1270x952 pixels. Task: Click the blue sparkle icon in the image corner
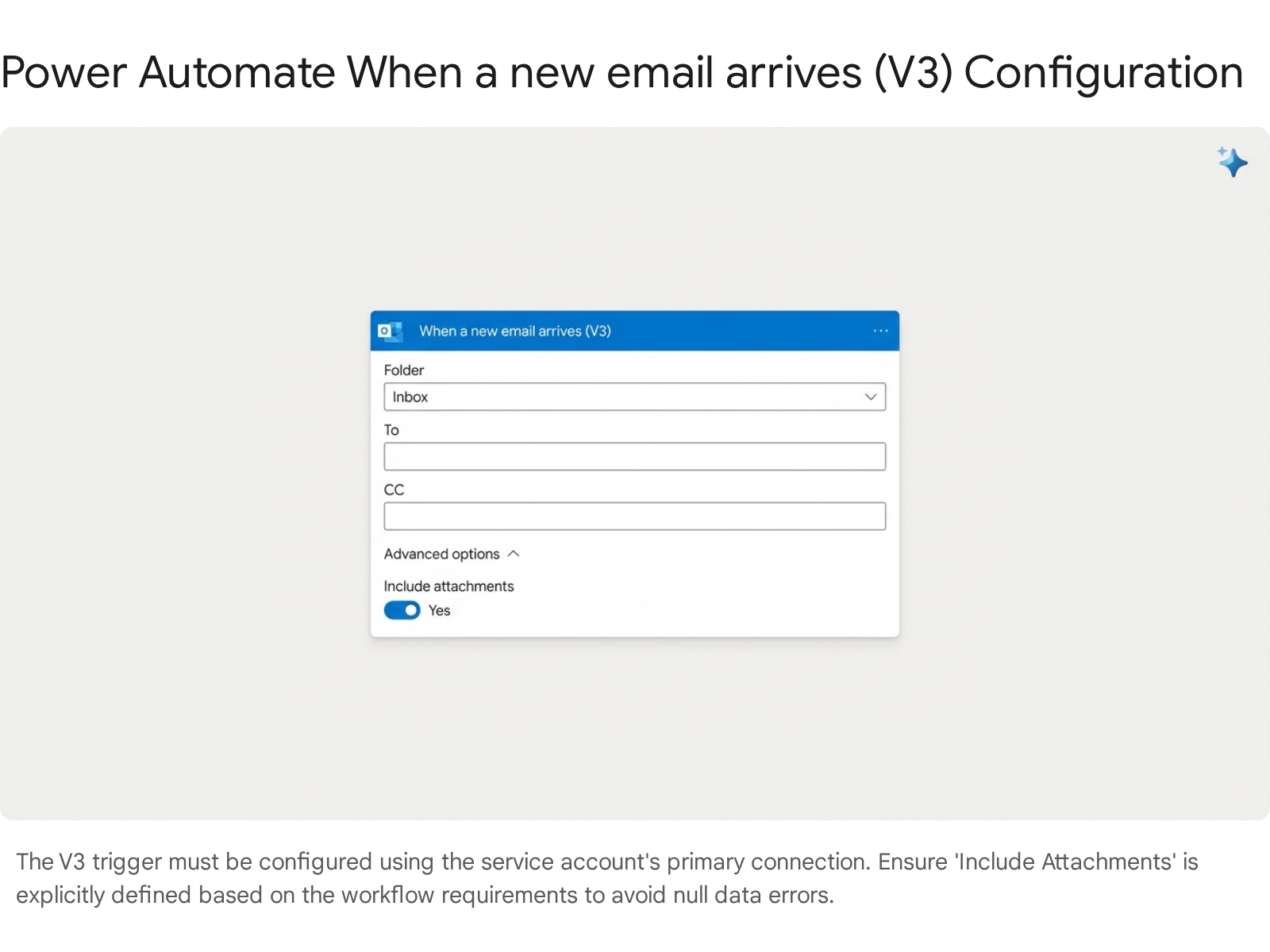coord(1233,162)
